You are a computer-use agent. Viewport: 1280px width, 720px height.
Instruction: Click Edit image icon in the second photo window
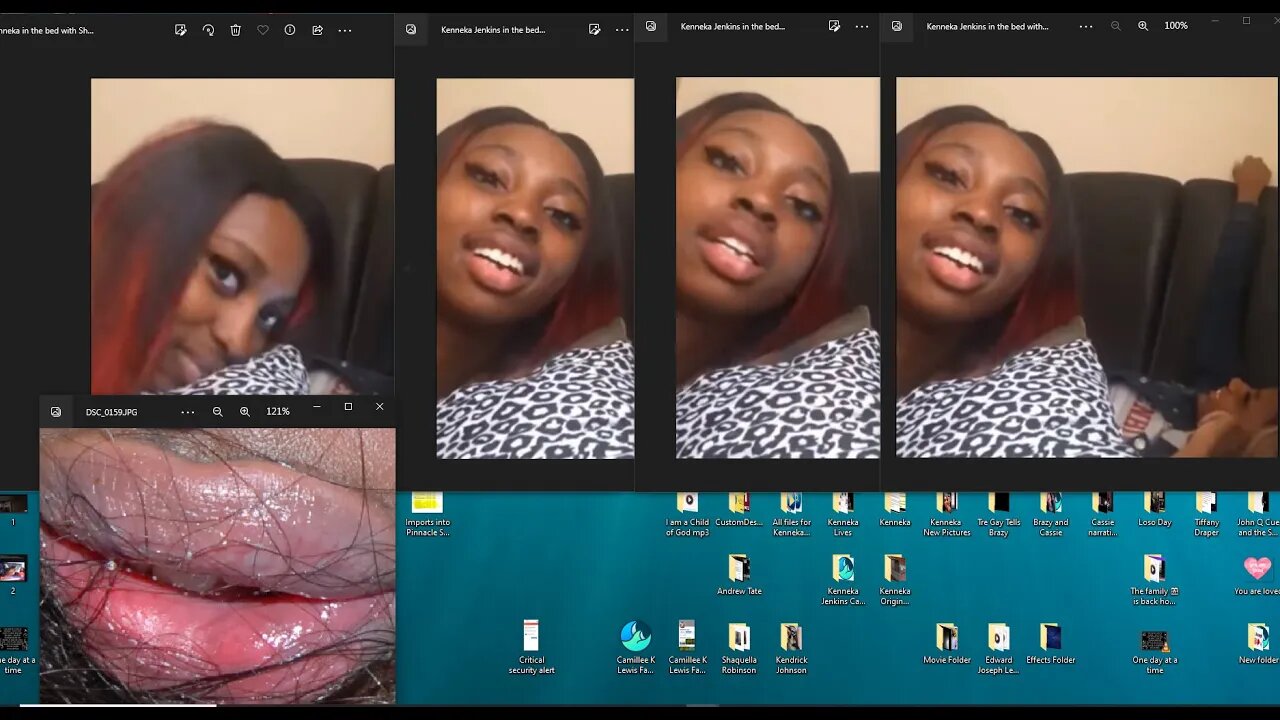595,29
